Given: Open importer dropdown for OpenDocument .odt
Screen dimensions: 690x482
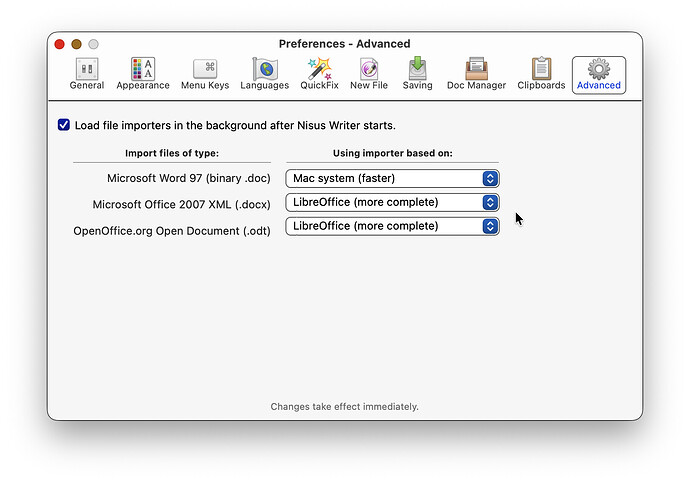Looking at the screenshot, I should [x=392, y=226].
